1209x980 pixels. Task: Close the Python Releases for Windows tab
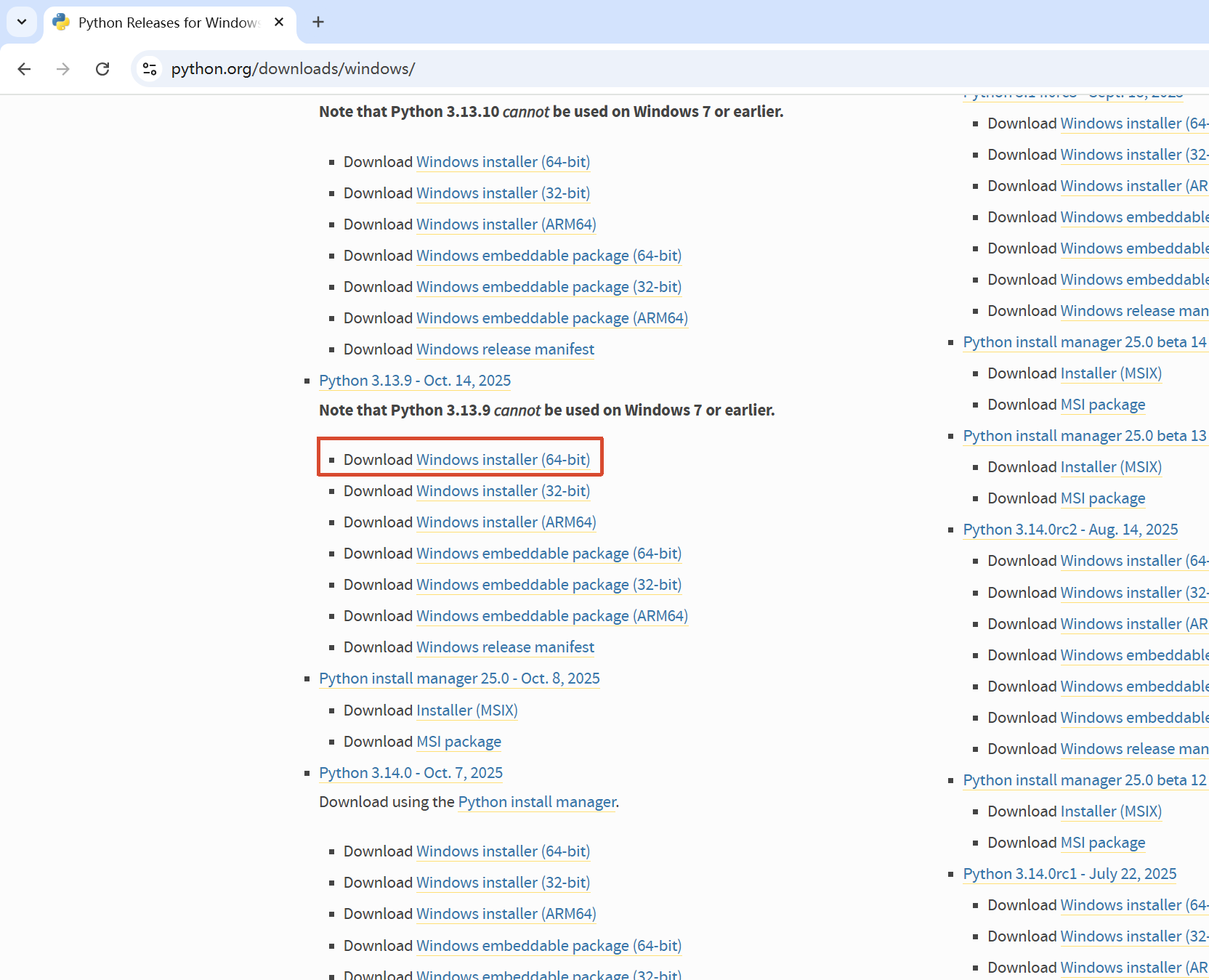pos(279,22)
